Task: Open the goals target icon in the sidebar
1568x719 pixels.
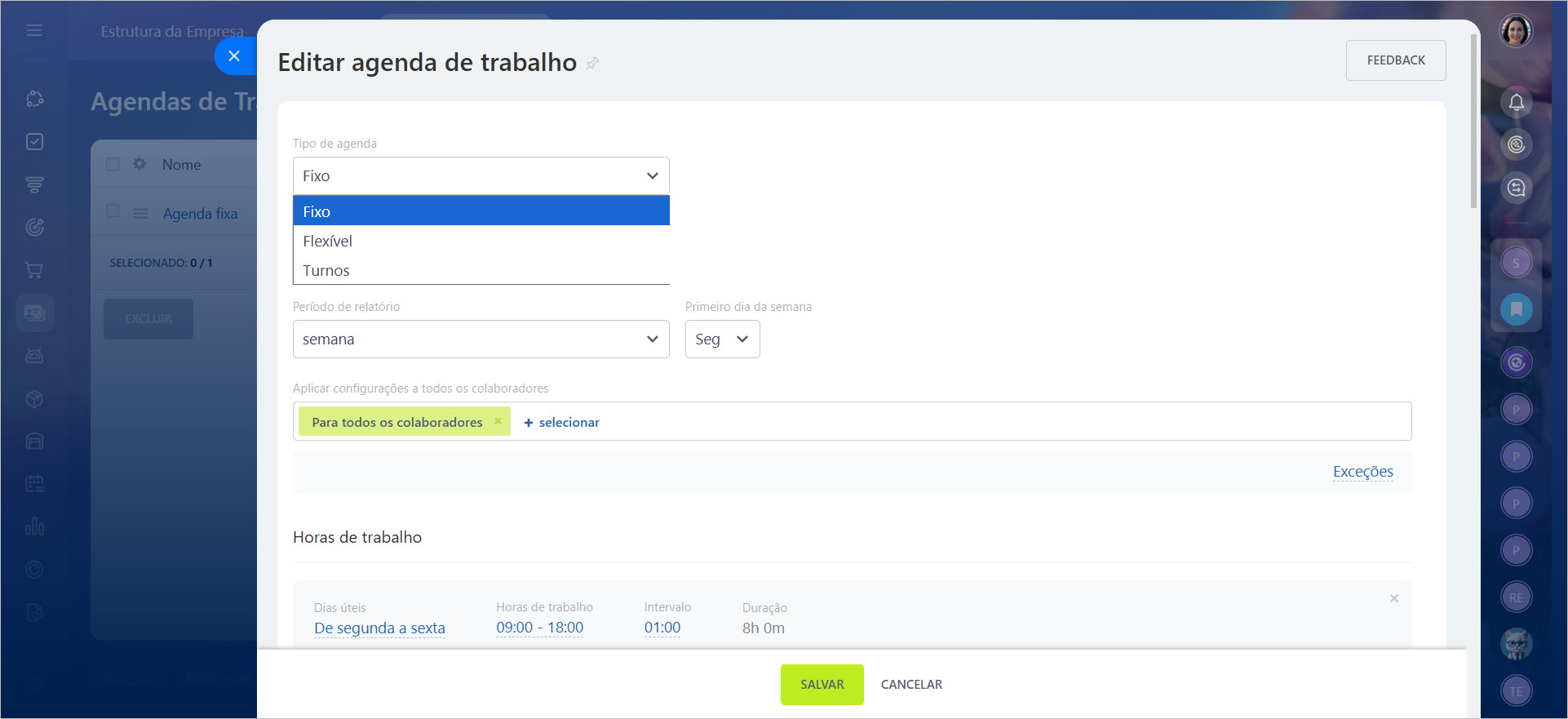Action: click(x=34, y=227)
